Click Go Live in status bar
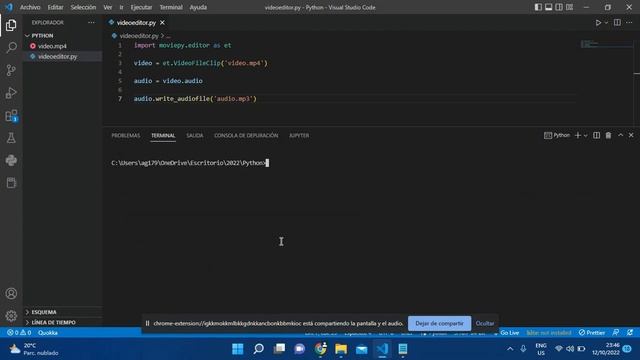The width and height of the screenshot is (640, 360). pyautogui.click(x=506, y=333)
